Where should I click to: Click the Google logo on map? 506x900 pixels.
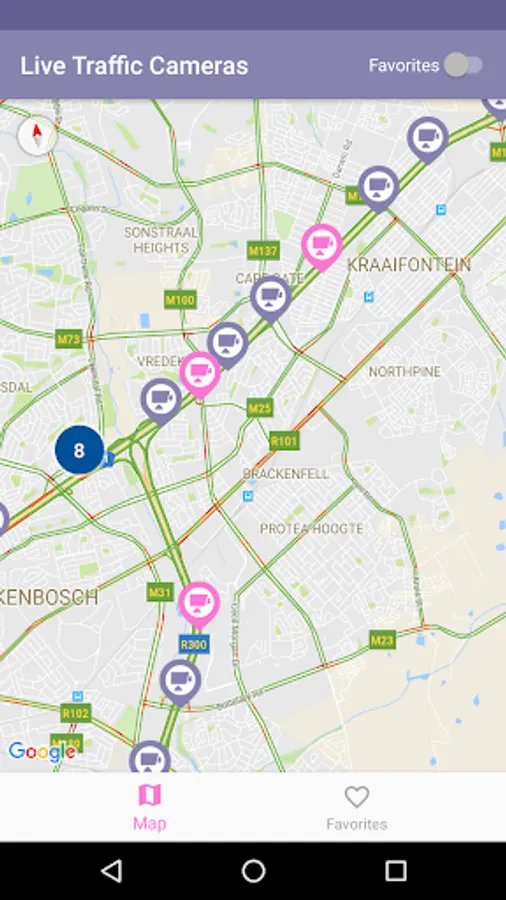pyautogui.click(x=42, y=751)
